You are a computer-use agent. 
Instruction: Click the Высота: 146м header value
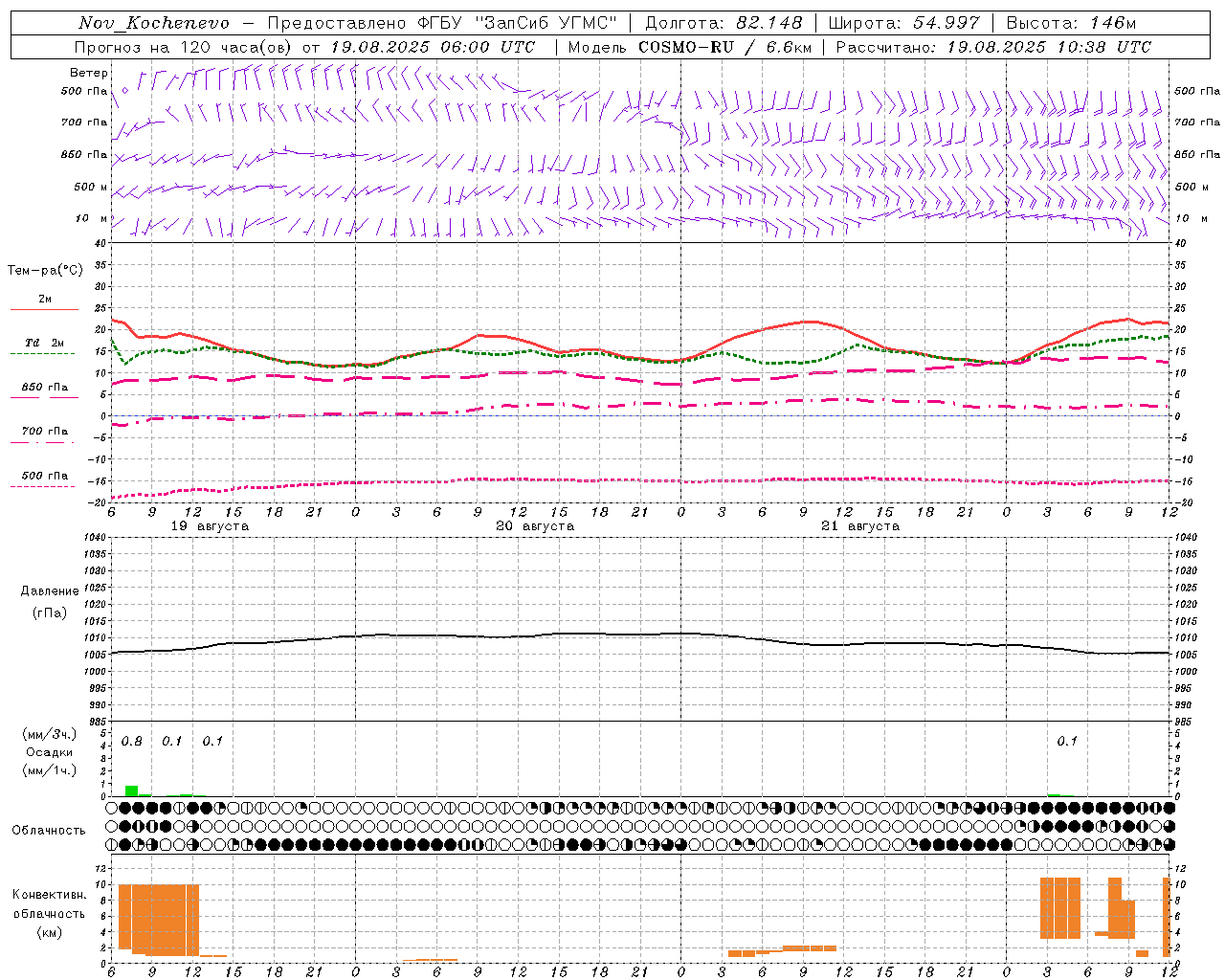click(1071, 23)
